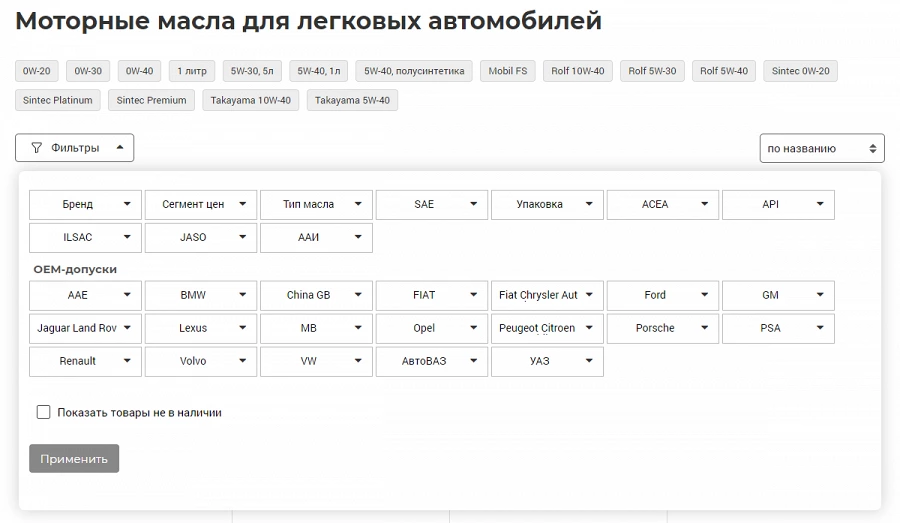
Task: Open the ААИ filter dropdown
Action: [x=316, y=238]
